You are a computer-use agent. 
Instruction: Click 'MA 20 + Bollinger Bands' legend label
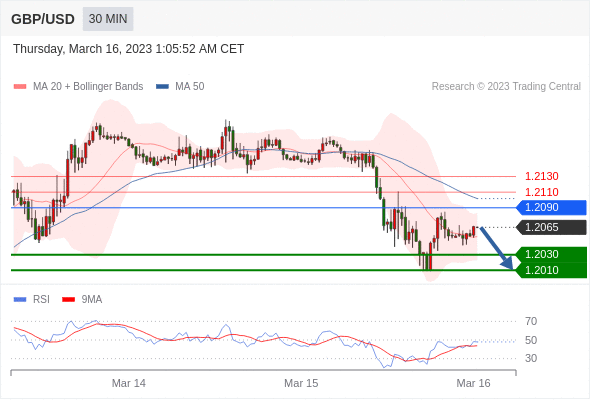pyautogui.click(x=88, y=87)
